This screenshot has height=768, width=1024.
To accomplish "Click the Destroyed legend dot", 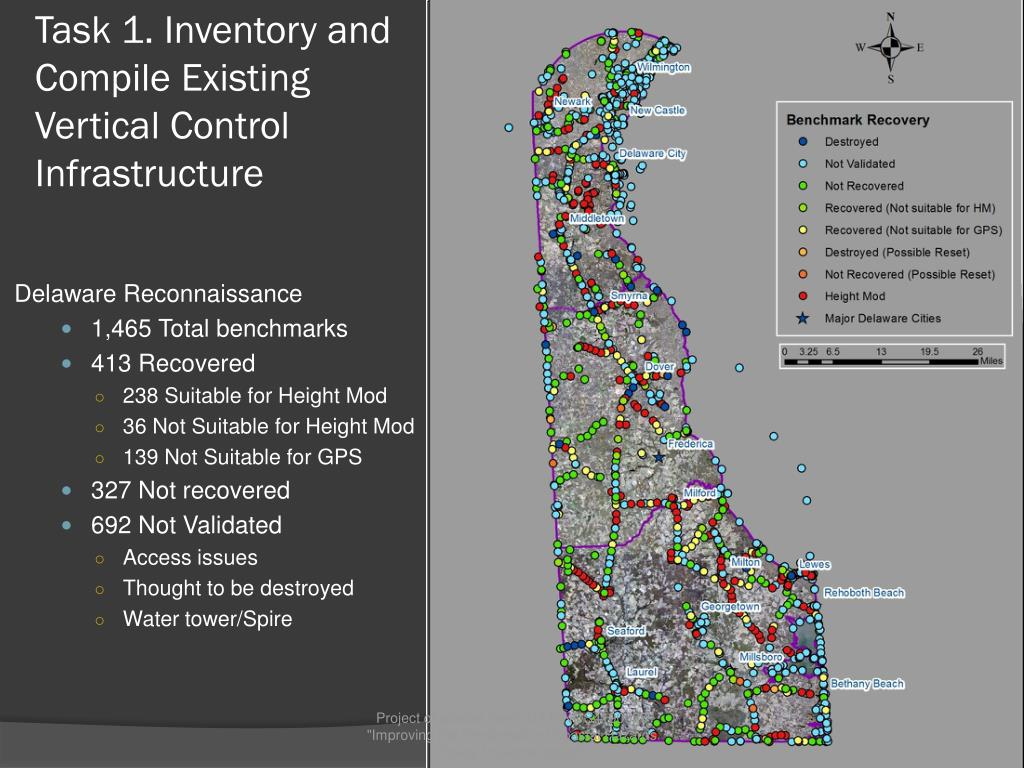I will (x=803, y=141).
